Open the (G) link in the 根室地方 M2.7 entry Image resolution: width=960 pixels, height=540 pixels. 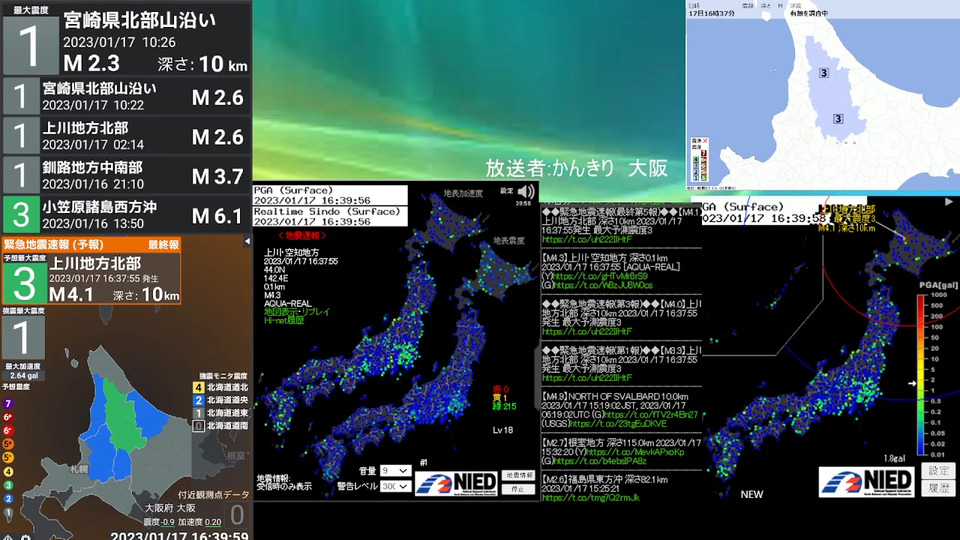[599, 461]
